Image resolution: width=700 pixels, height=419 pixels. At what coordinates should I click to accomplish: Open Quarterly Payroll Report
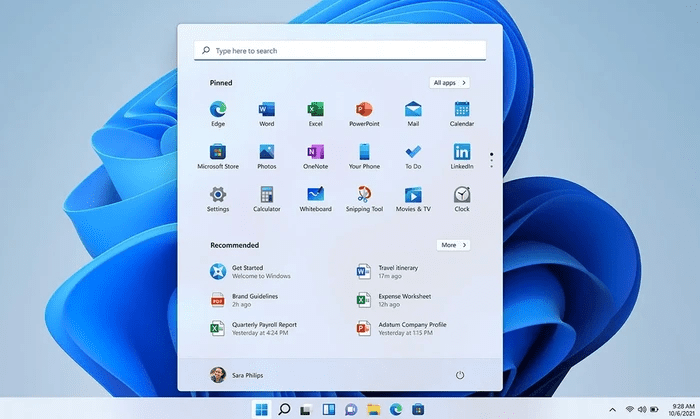[254, 329]
